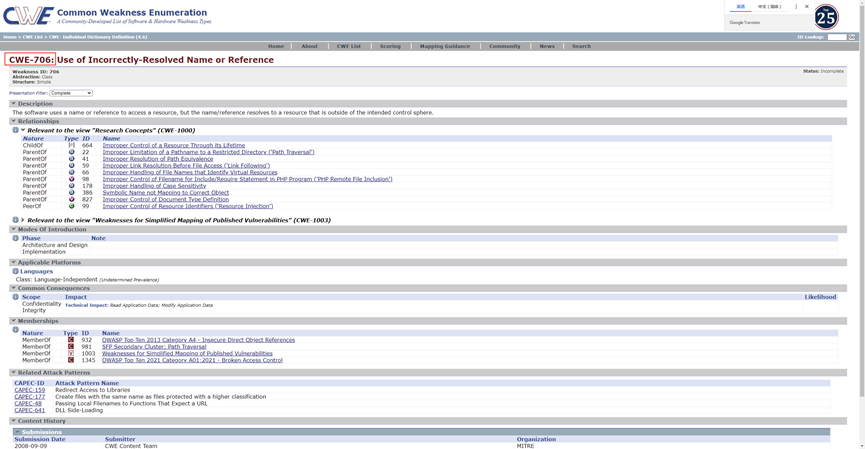Click the CWE logo in the header
Image resolution: width=865 pixels, height=449 pixels.
coord(28,16)
